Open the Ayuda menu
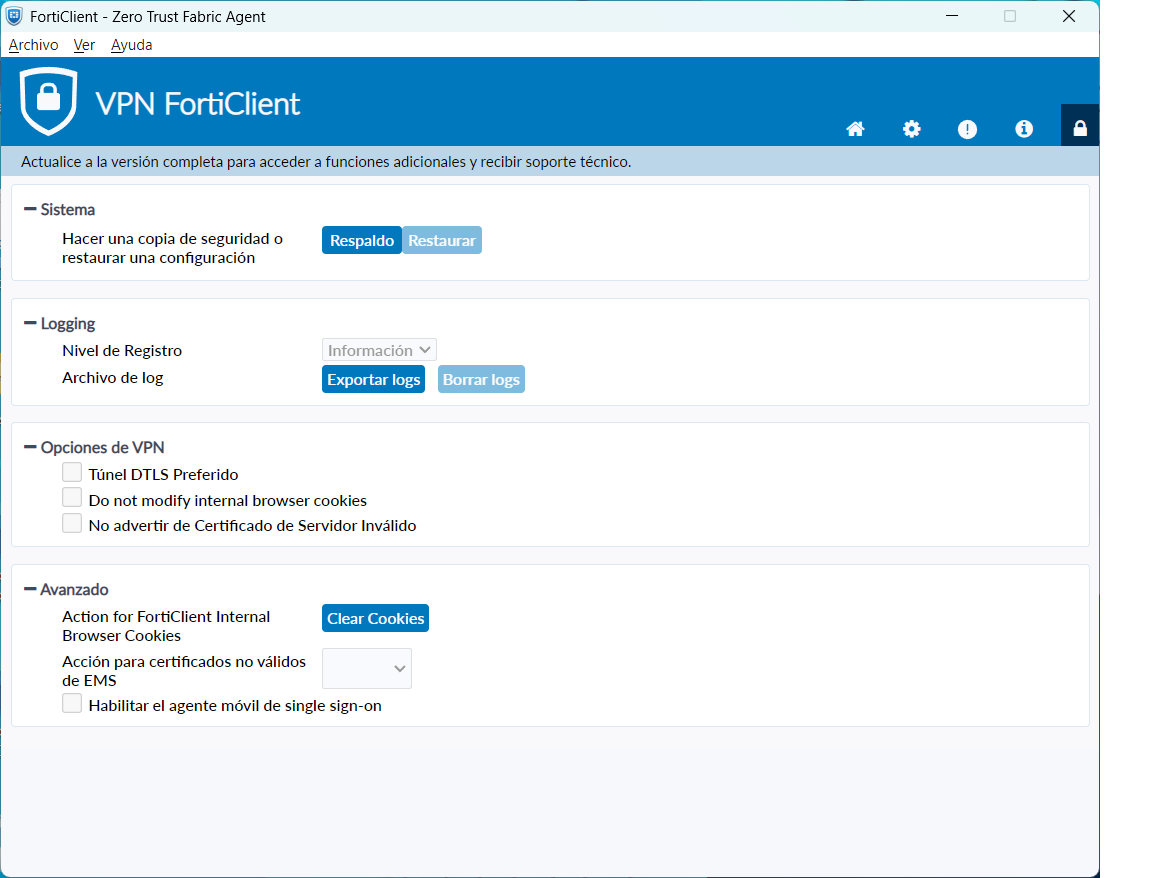Screen dimensions: 1152x878 [x=131, y=45]
